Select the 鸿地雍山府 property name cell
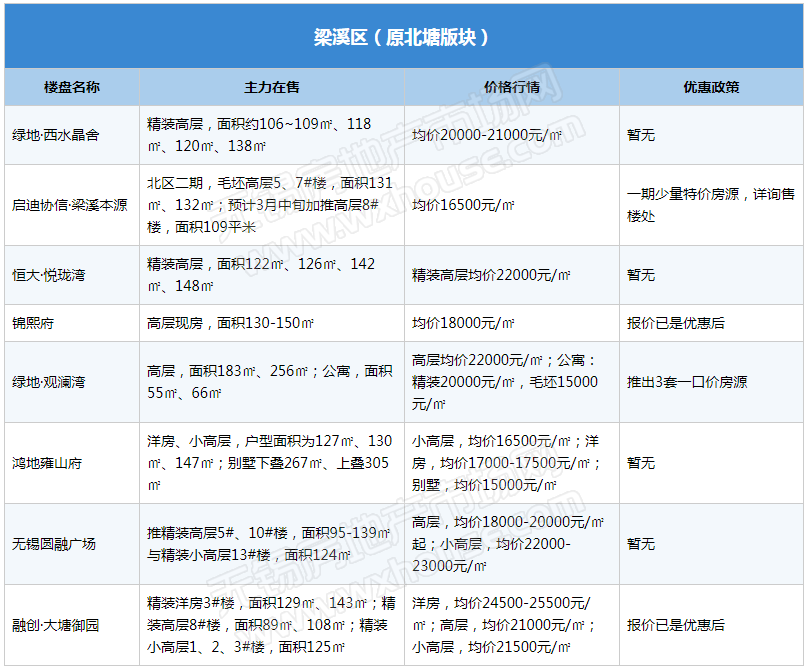The width and height of the screenshot is (807, 669). tap(48, 463)
